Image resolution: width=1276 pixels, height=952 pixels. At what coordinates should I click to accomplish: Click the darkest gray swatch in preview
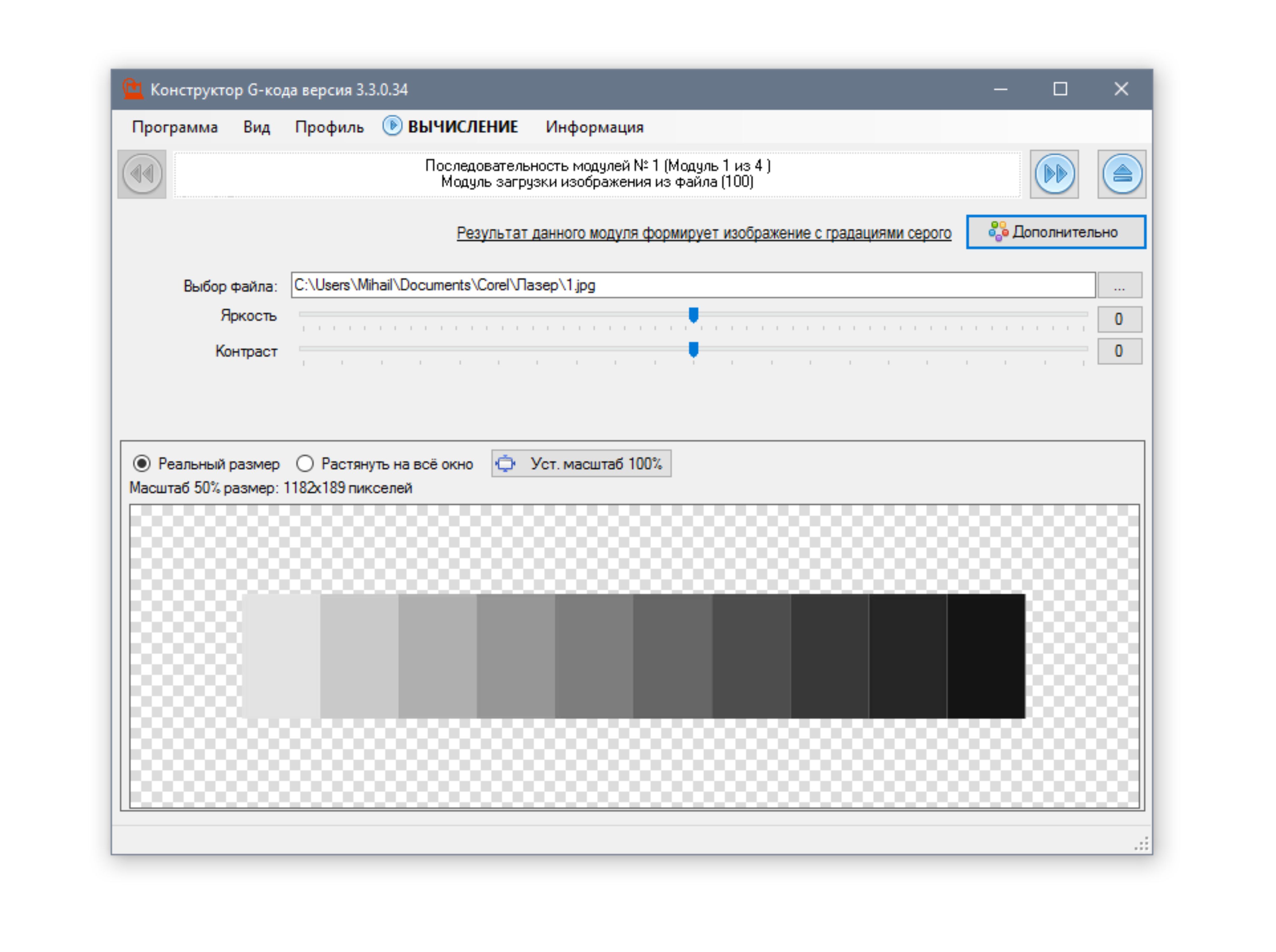coord(986,656)
